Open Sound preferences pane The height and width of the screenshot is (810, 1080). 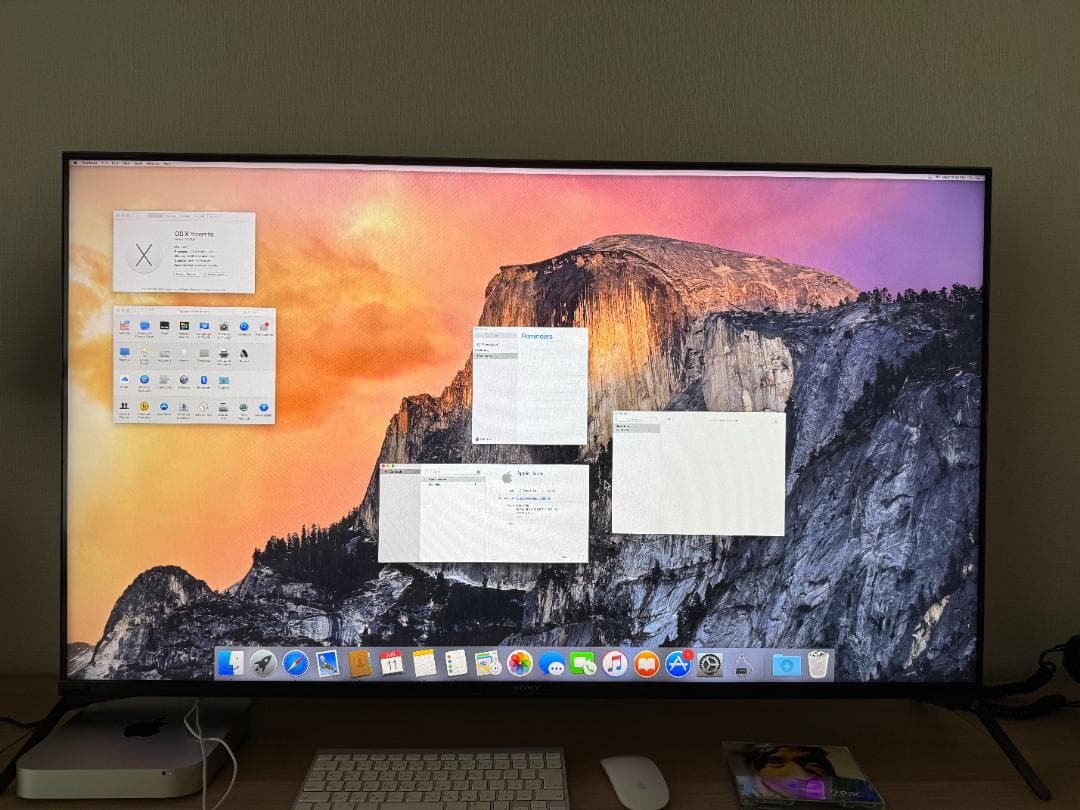245,354
